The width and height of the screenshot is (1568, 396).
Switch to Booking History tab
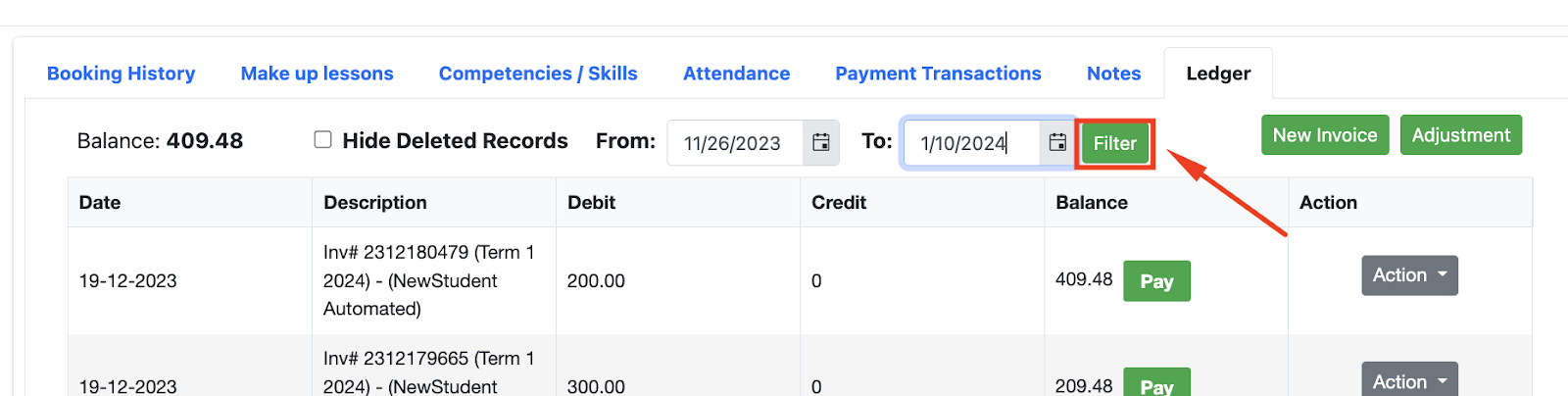click(122, 74)
